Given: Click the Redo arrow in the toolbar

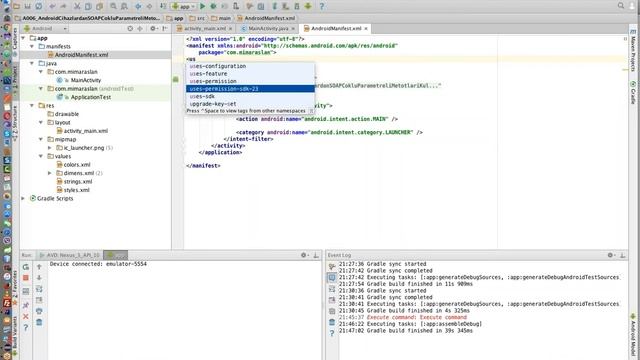Looking at the screenshot, I should (63, 6).
